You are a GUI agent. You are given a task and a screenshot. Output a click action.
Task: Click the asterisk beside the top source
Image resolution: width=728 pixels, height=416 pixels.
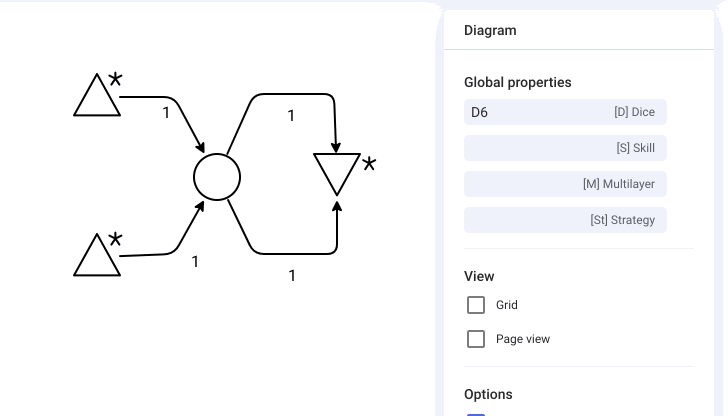115,79
